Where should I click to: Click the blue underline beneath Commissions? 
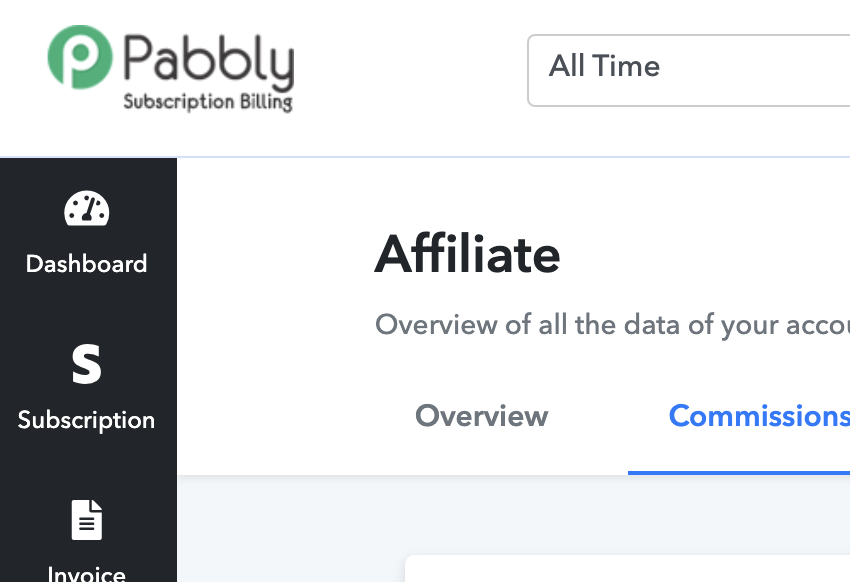[x=739, y=473]
